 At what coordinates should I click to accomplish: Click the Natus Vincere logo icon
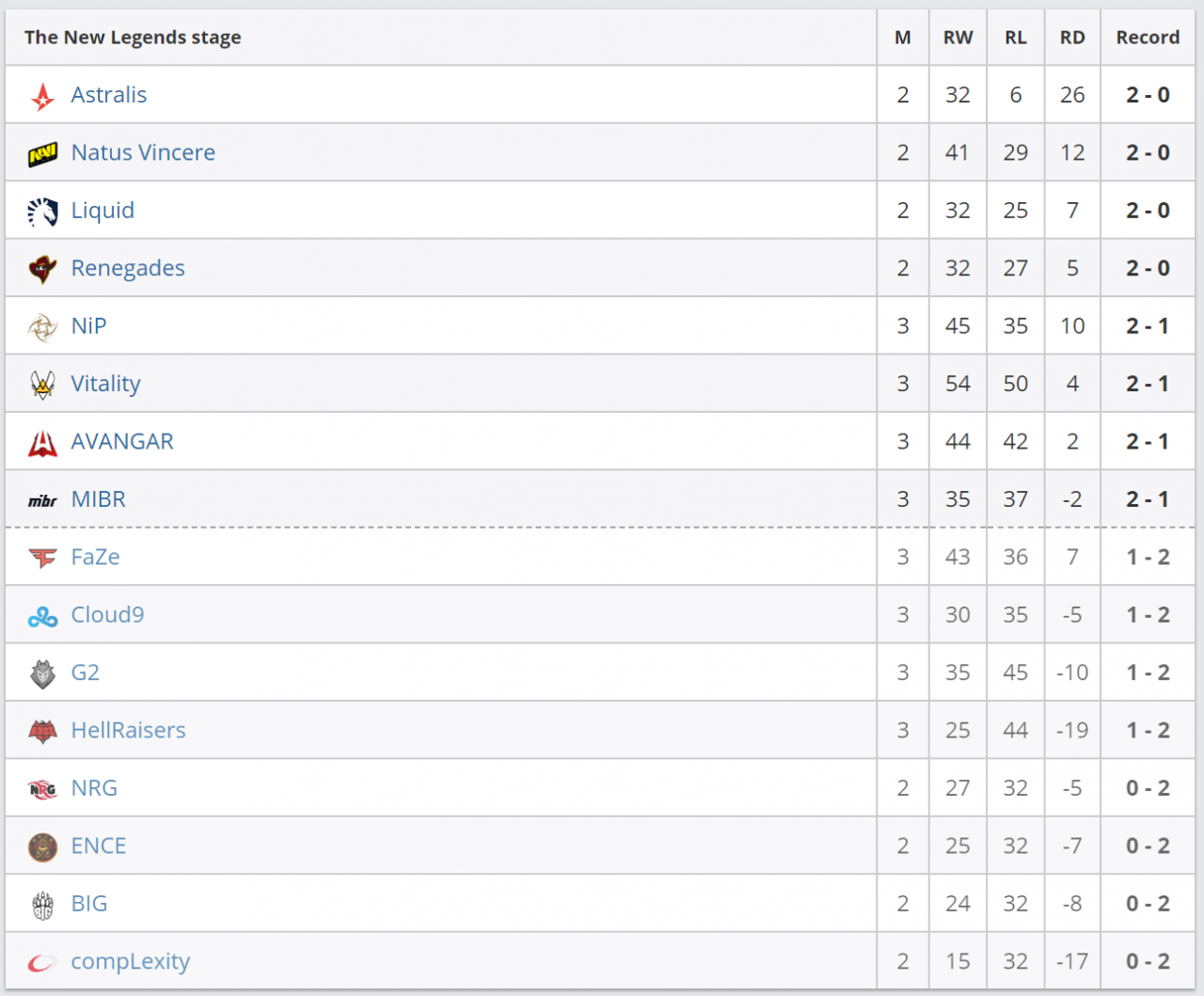[x=42, y=153]
